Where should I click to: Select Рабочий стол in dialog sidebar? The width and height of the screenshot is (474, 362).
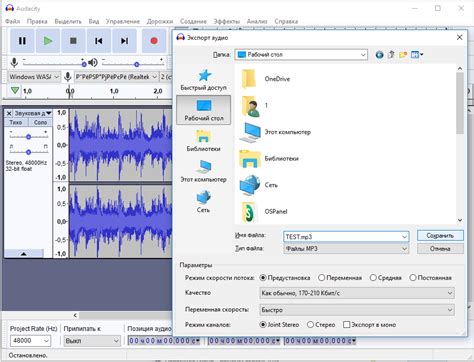tap(203, 110)
